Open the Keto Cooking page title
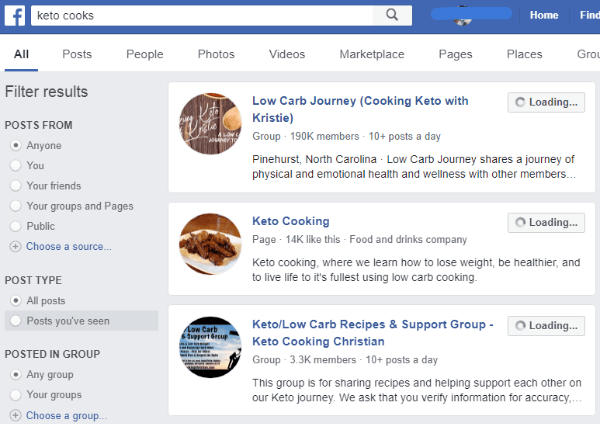The height and width of the screenshot is (424, 600). (x=291, y=221)
